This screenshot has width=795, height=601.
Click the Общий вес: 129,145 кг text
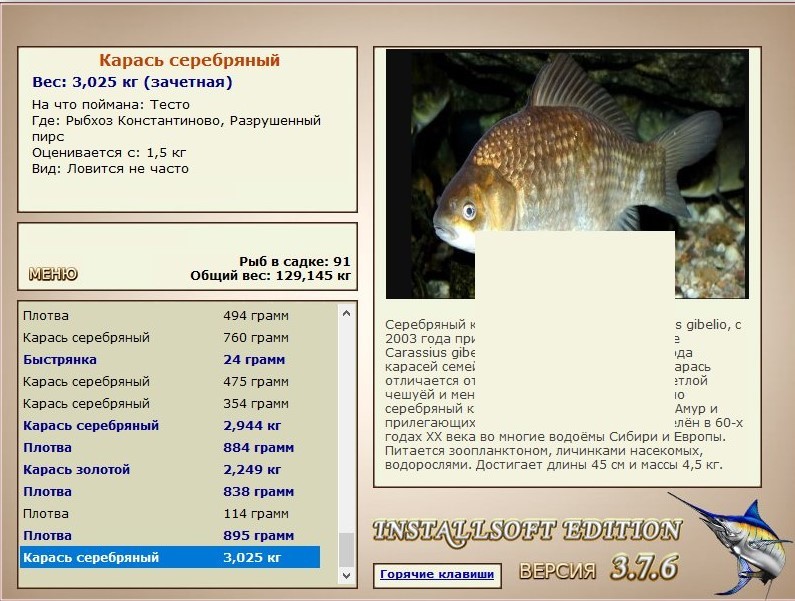(x=271, y=276)
